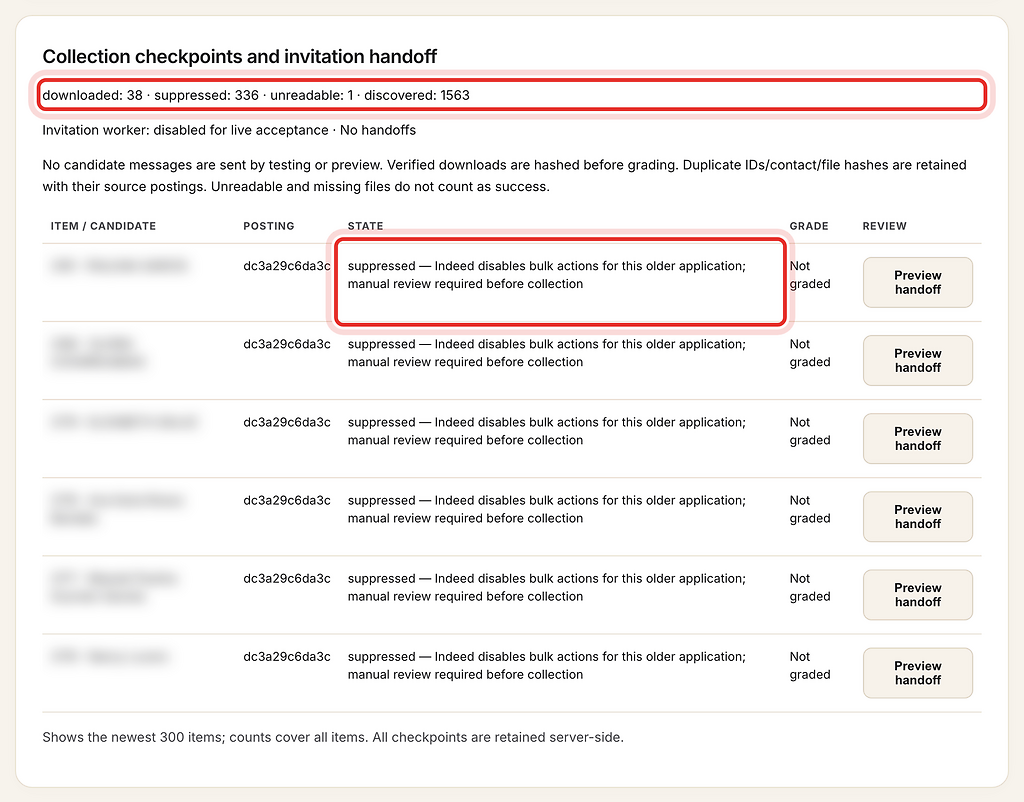Viewport: 1024px width, 802px height.
Task: Click the fourth row's Preview handoff button
Action: click(918, 517)
